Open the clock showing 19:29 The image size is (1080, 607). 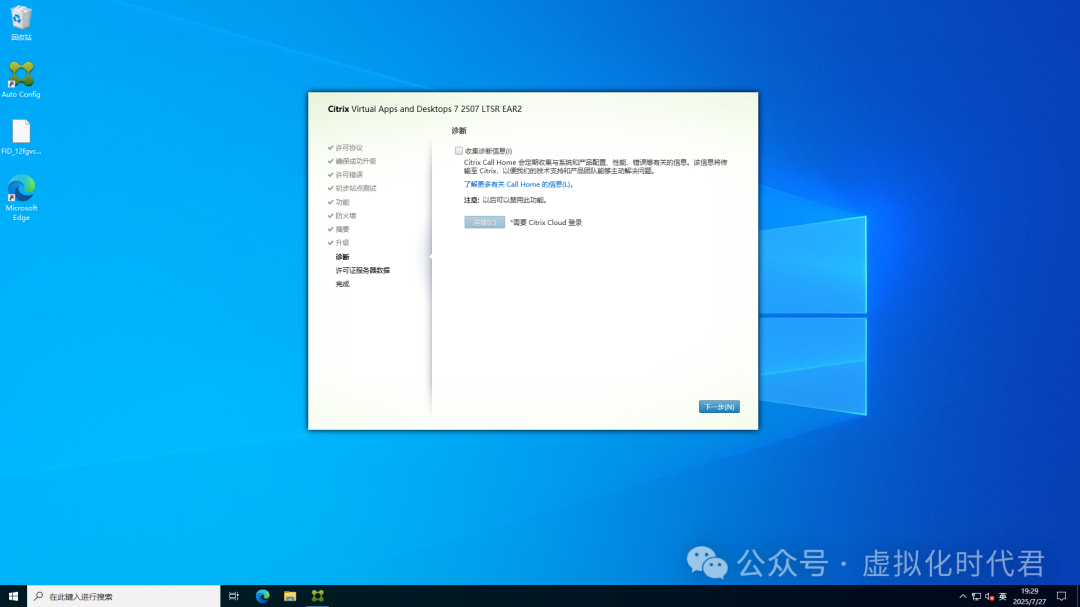(1029, 596)
